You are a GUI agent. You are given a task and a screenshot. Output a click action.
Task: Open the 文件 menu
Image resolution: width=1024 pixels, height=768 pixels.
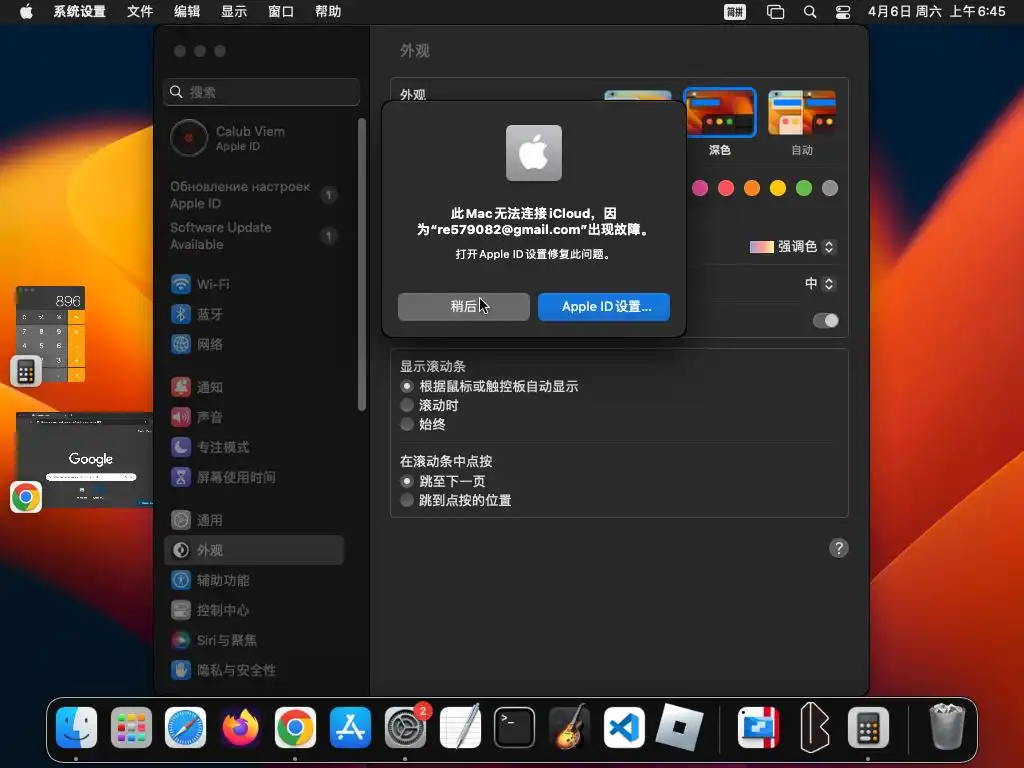coord(140,12)
